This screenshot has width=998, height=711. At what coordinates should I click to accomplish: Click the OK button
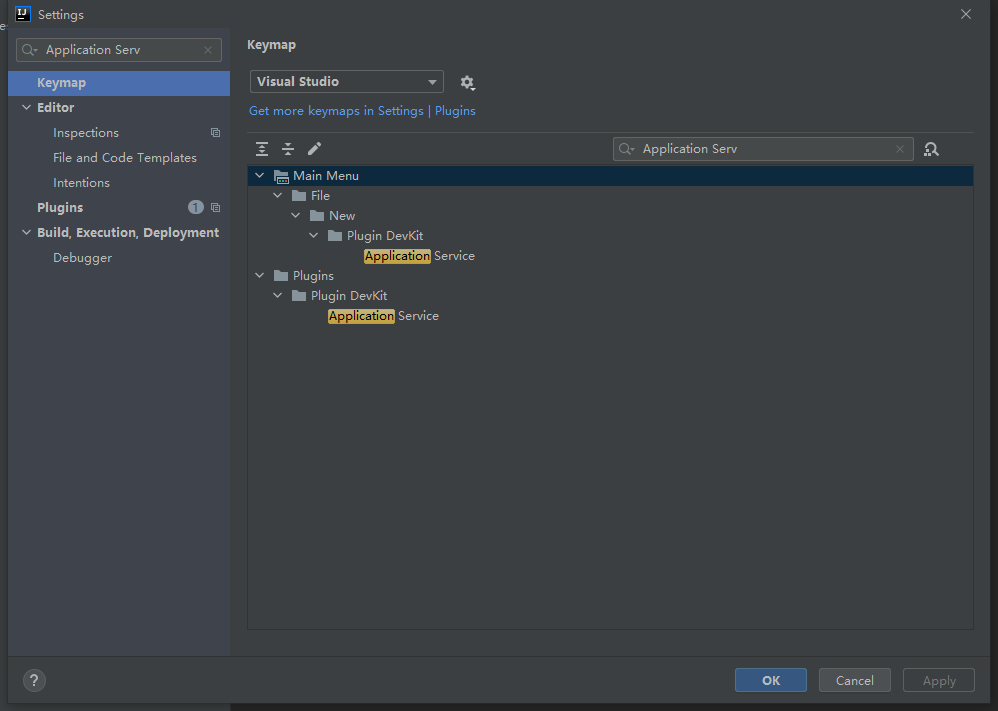(x=771, y=680)
